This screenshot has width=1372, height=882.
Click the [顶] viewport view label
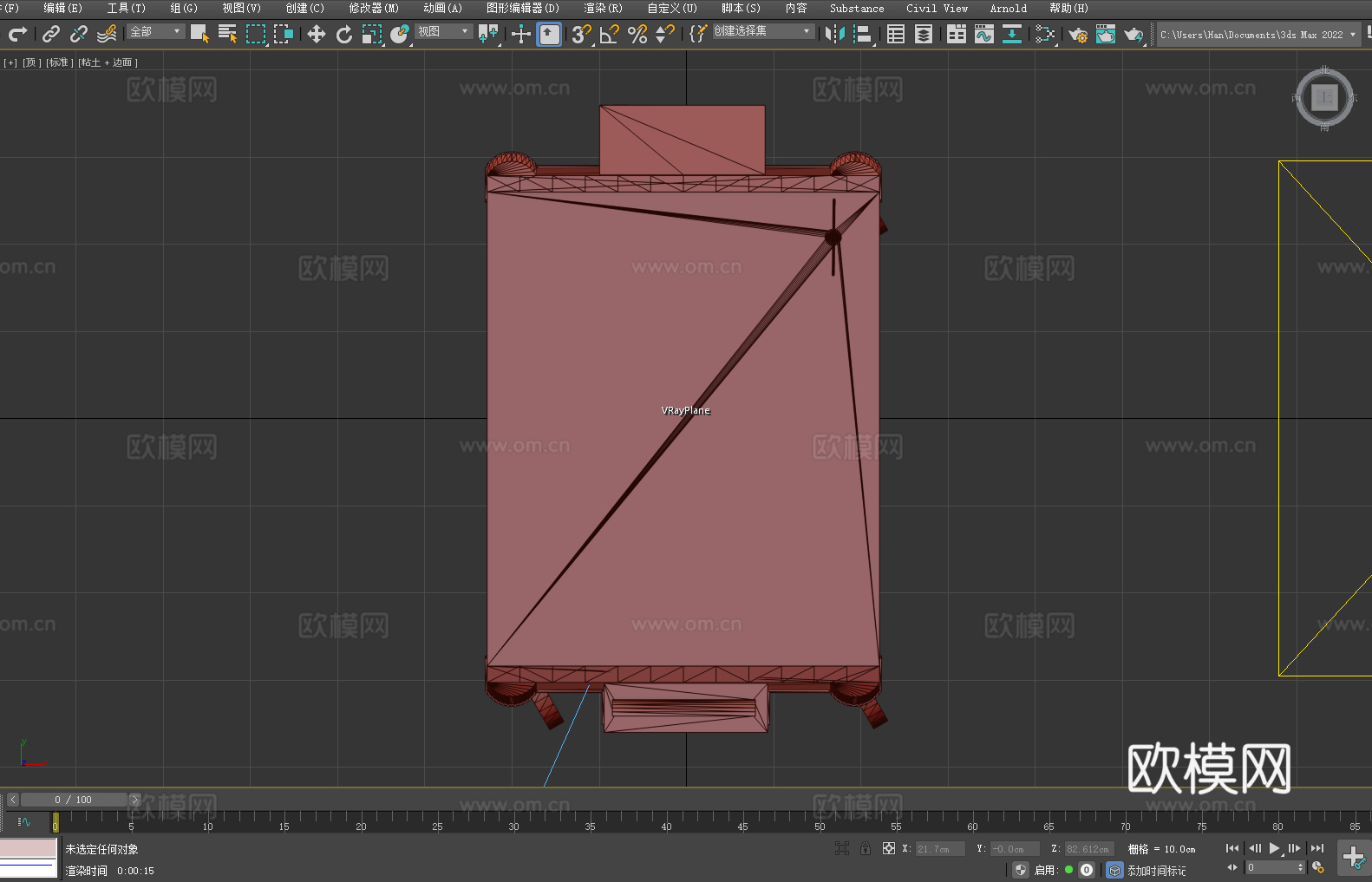[32, 62]
